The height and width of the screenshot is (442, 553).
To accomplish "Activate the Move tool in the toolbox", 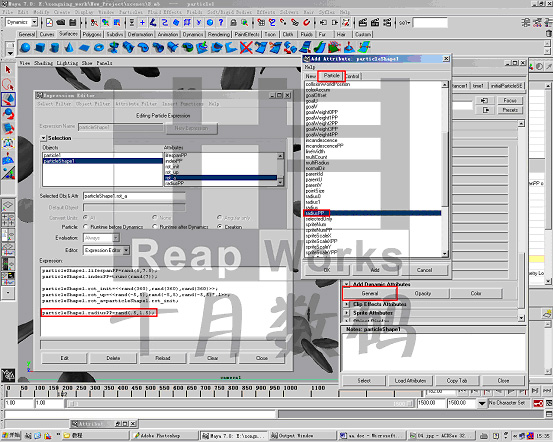I will 8,99.
